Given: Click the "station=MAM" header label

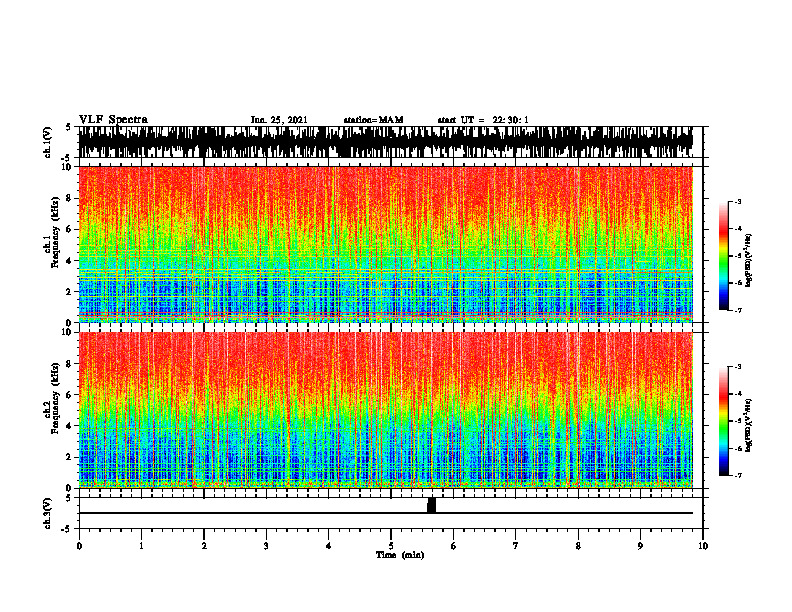Looking at the screenshot, I should (373, 120).
